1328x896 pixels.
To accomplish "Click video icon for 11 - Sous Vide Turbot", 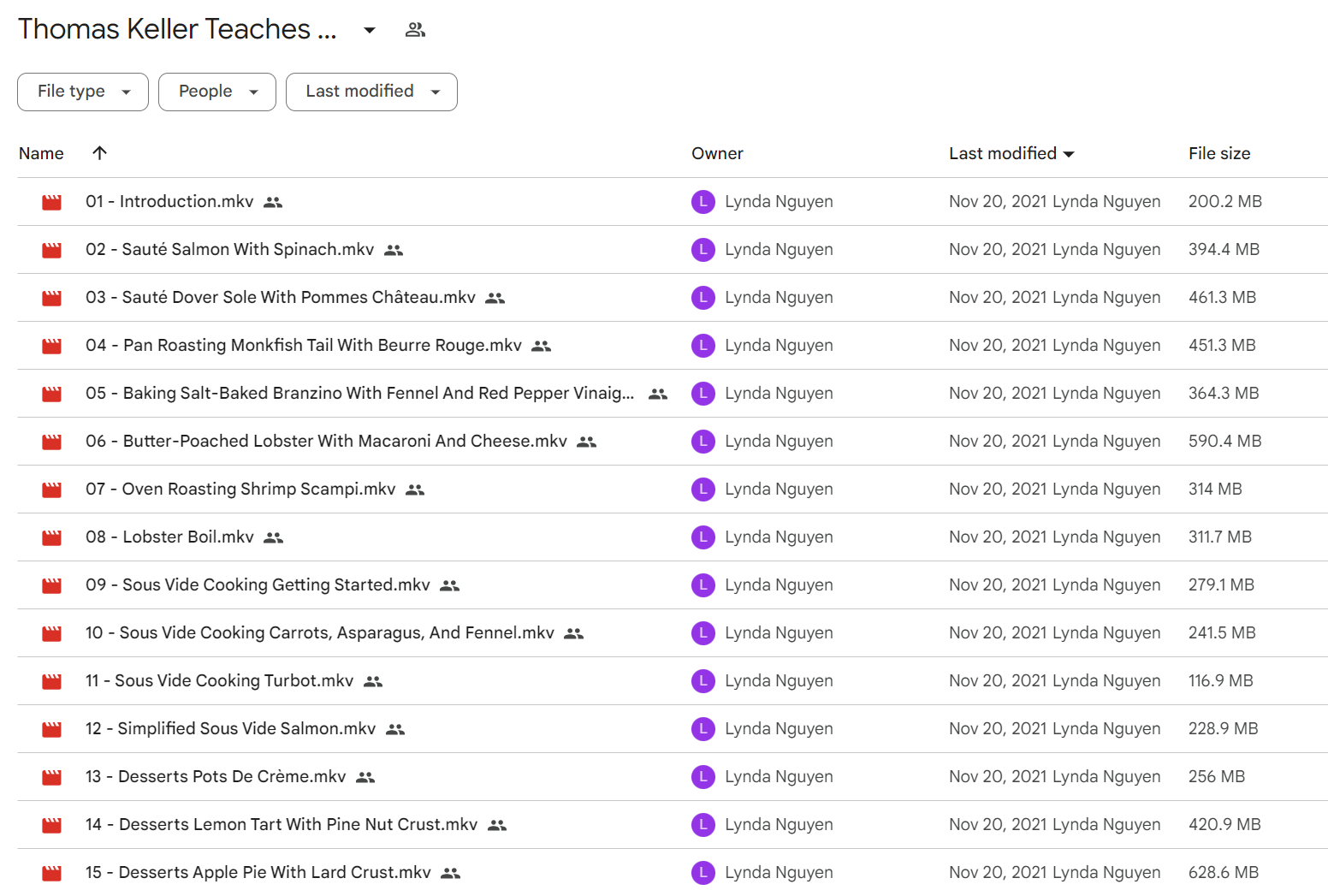I will click(x=52, y=682).
